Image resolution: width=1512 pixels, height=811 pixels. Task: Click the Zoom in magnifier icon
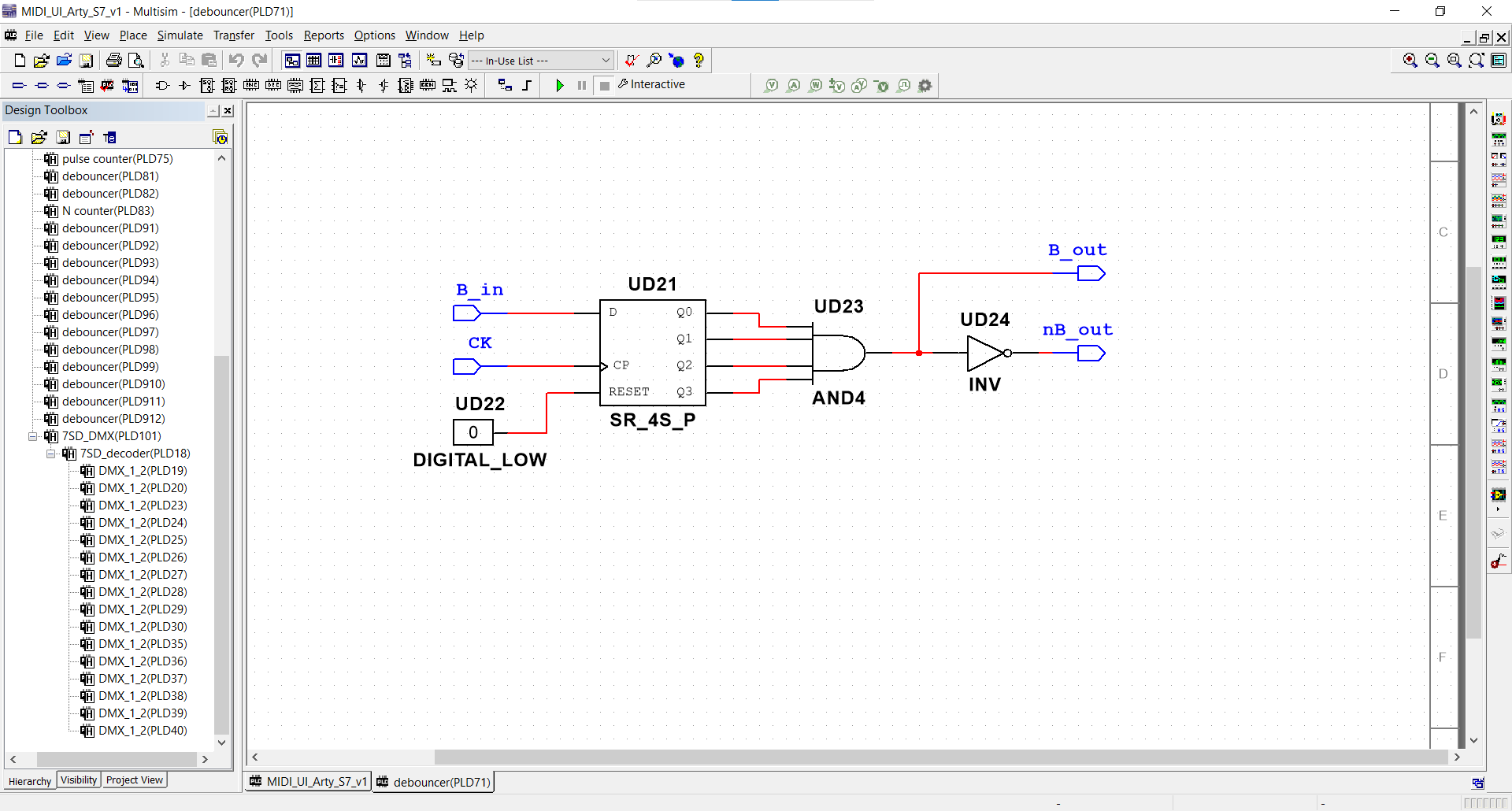pyautogui.click(x=1410, y=61)
